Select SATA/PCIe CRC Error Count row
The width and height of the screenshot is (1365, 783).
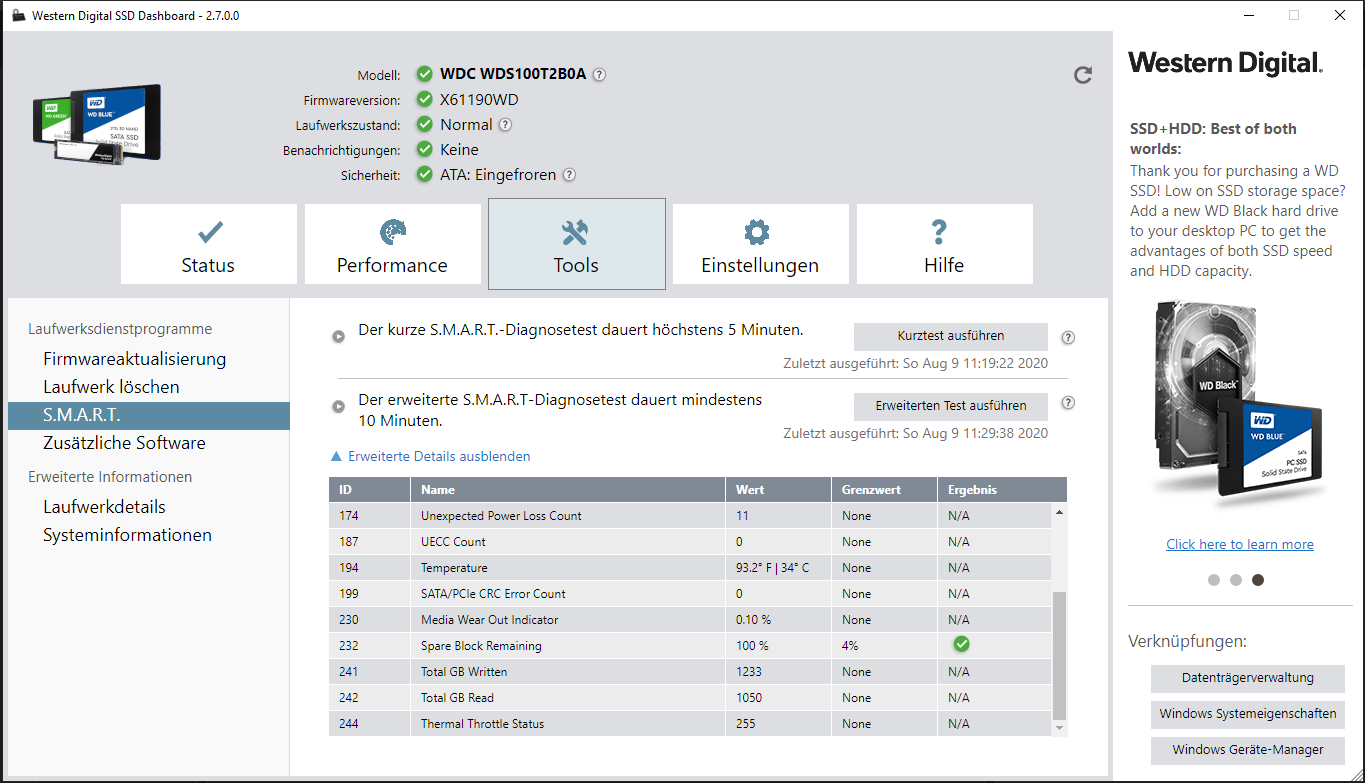(x=690, y=594)
